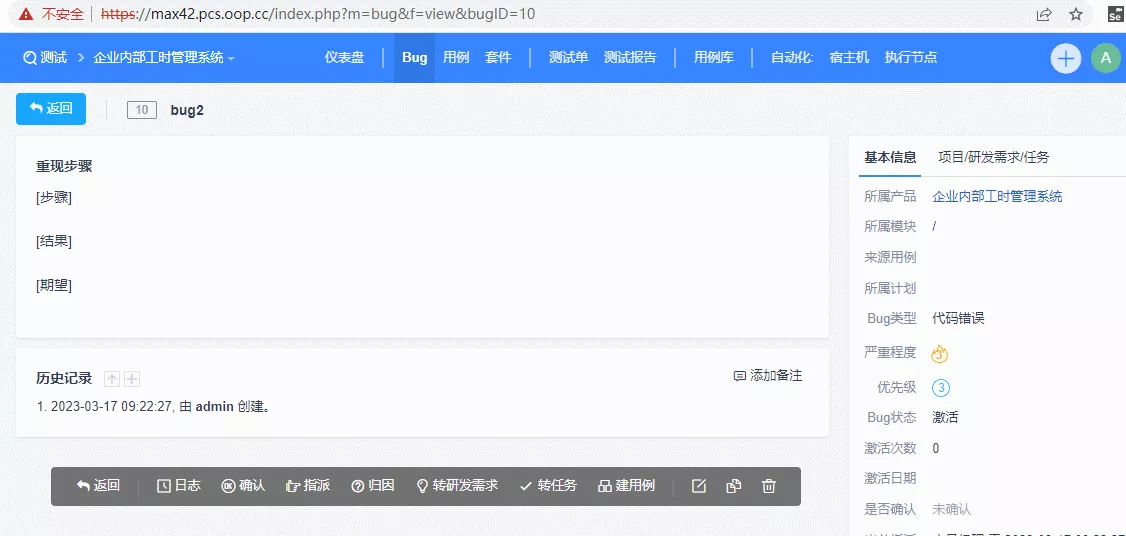Click the [步骤] text line
The height and width of the screenshot is (536, 1126).
[x=54, y=198]
